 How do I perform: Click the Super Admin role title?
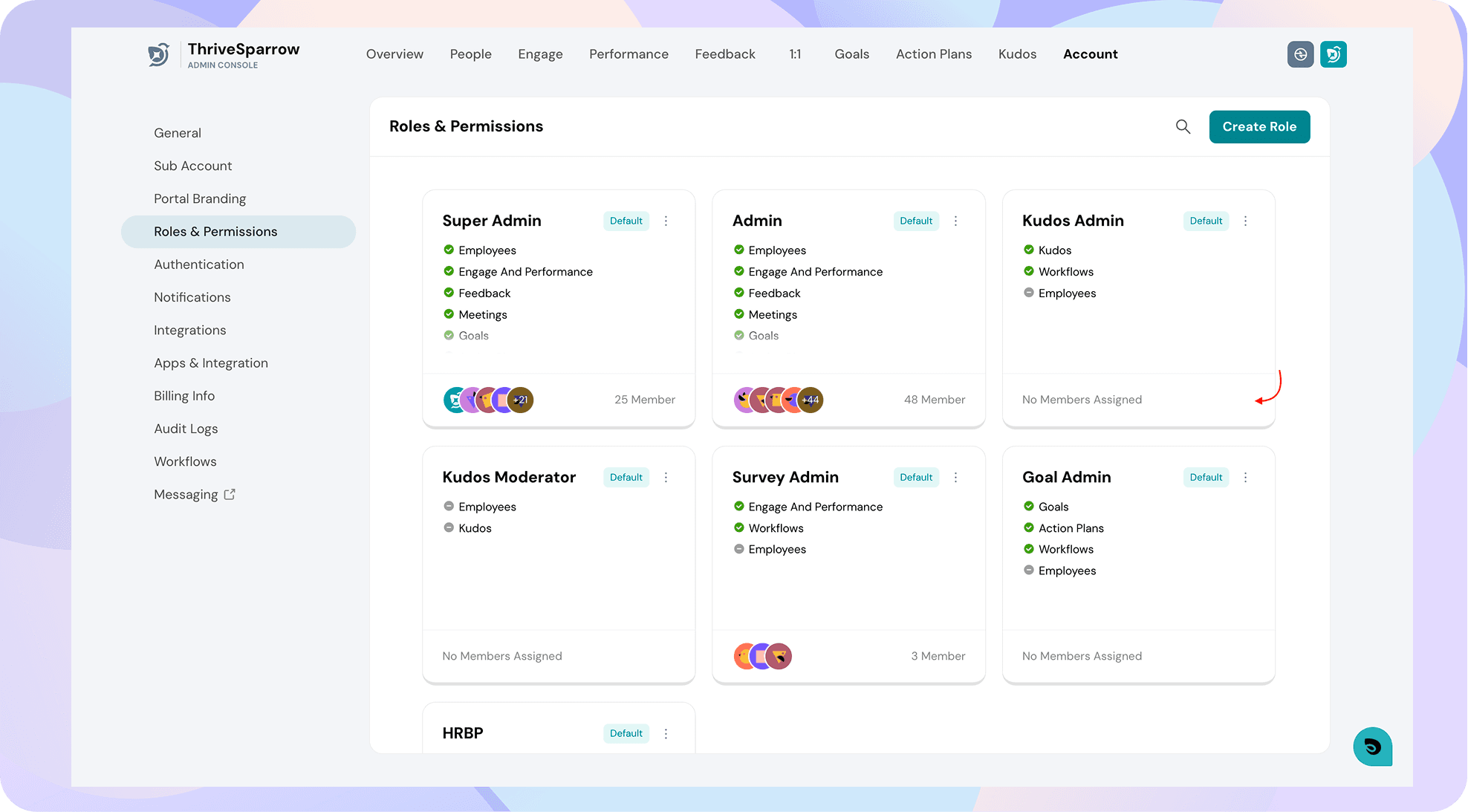492,221
